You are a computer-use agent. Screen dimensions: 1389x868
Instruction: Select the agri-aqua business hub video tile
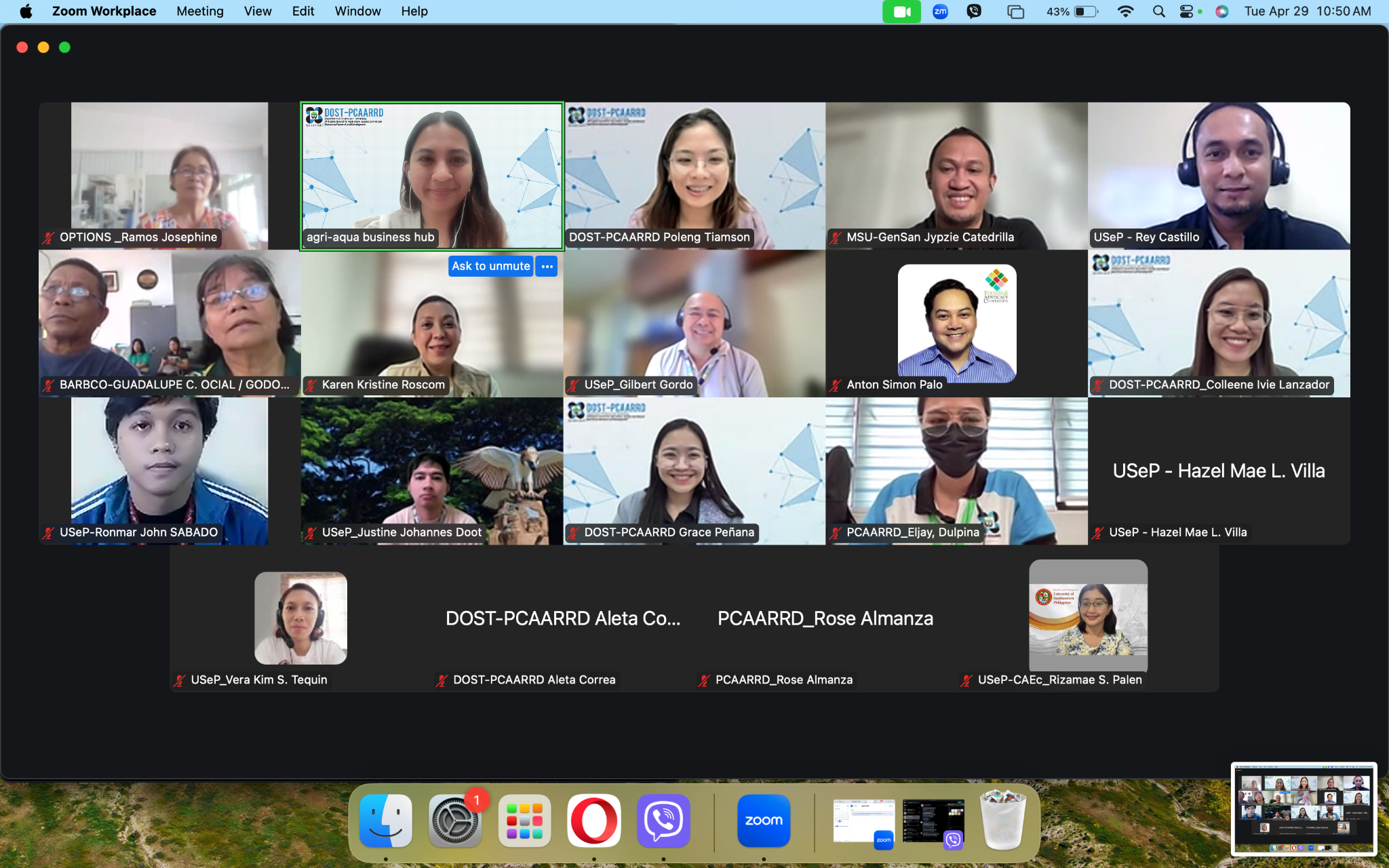[x=432, y=176]
